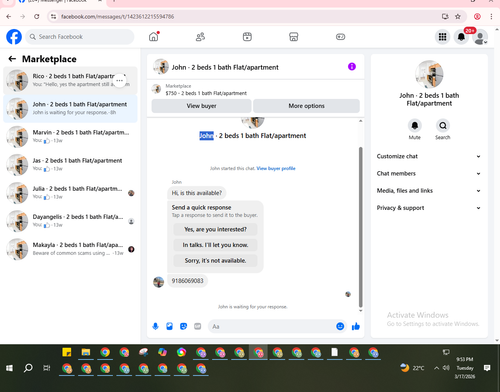Open Makayla conversation in list
The width and height of the screenshot is (500, 392).
coord(70,249)
